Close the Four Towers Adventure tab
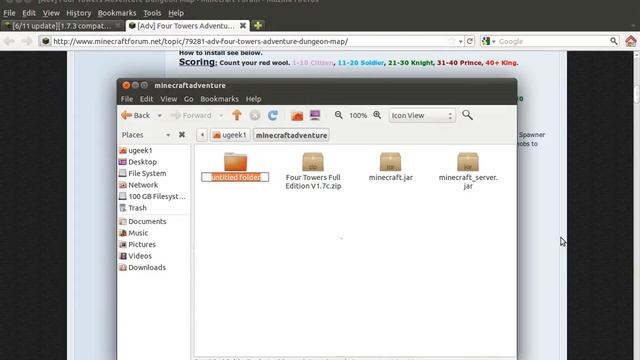The height and width of the screenshot is (360, 640). point(243,26)
